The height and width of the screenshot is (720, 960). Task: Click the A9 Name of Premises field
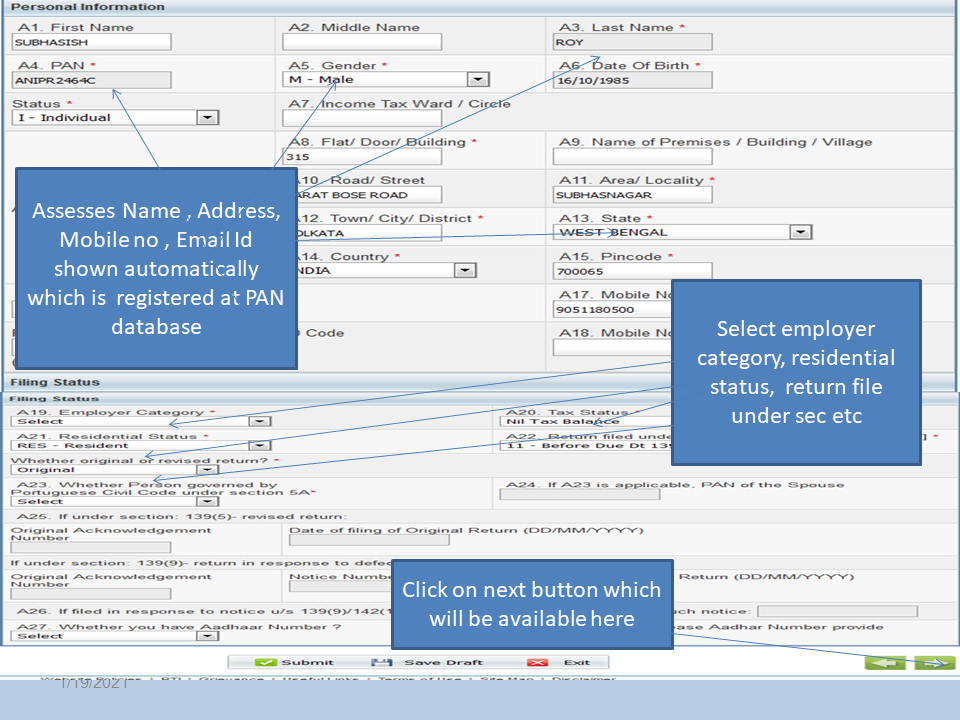(x=632, y=157)
